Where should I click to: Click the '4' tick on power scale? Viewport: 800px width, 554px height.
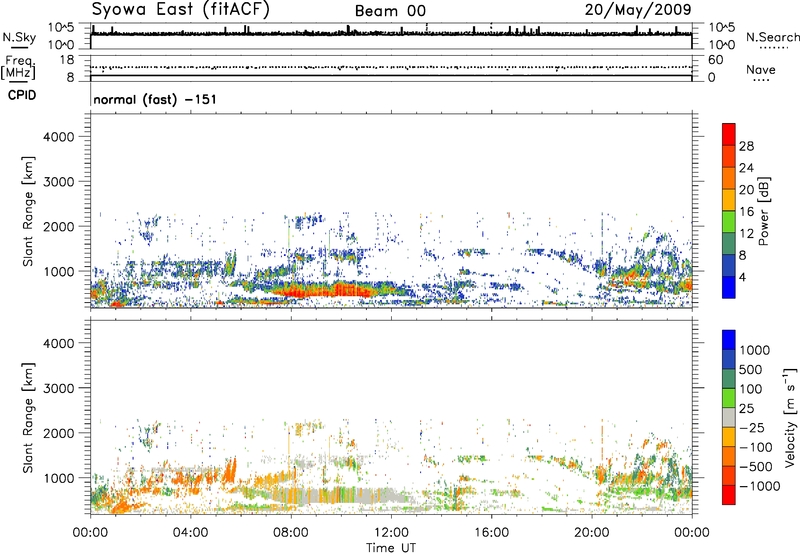742,277
